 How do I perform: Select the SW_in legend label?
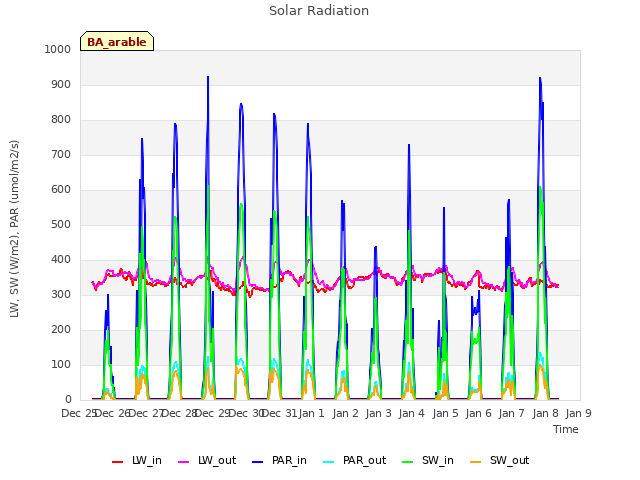point(438,461)
